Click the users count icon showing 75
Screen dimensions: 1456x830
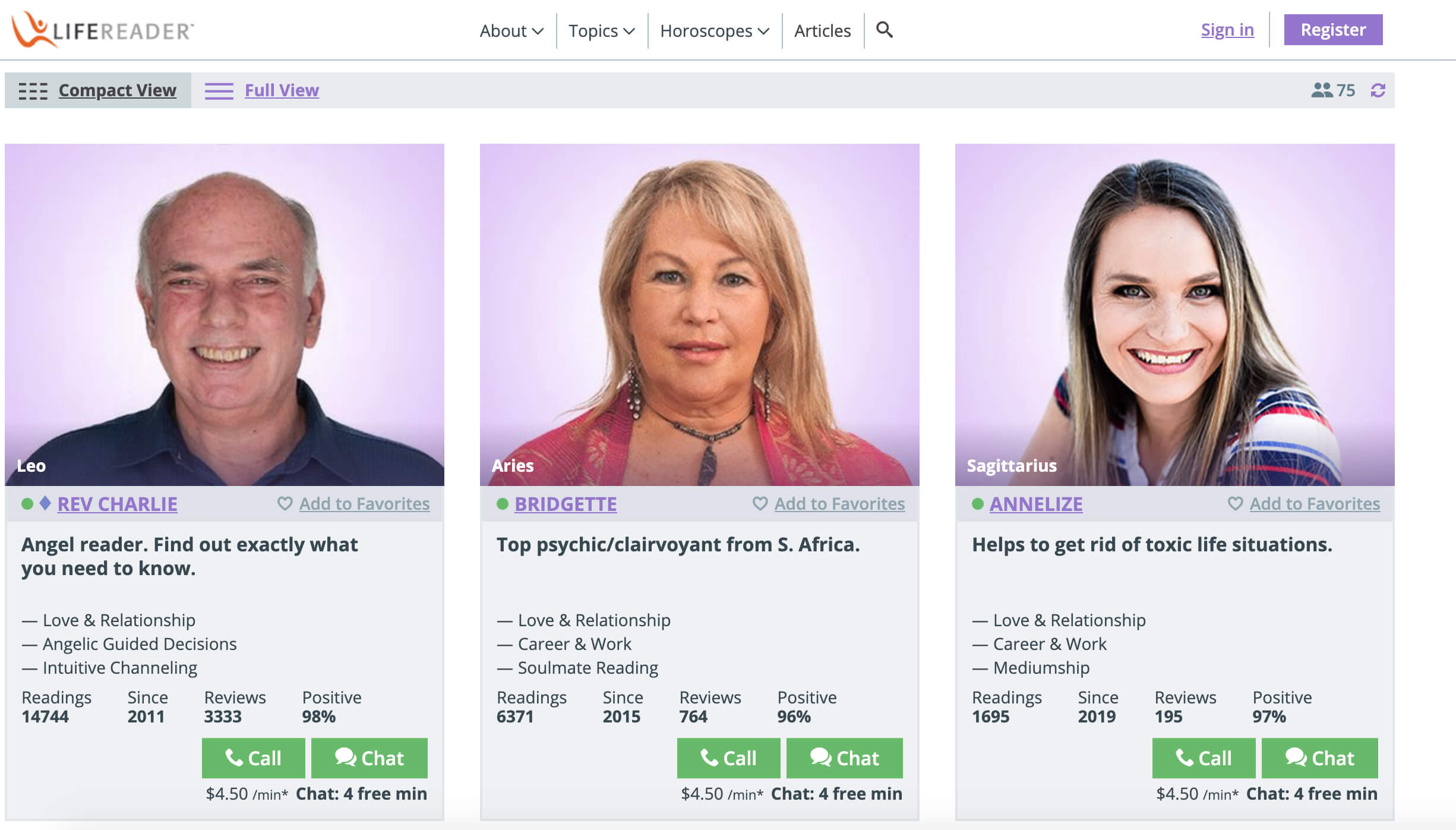click(x=1324, y=90)
